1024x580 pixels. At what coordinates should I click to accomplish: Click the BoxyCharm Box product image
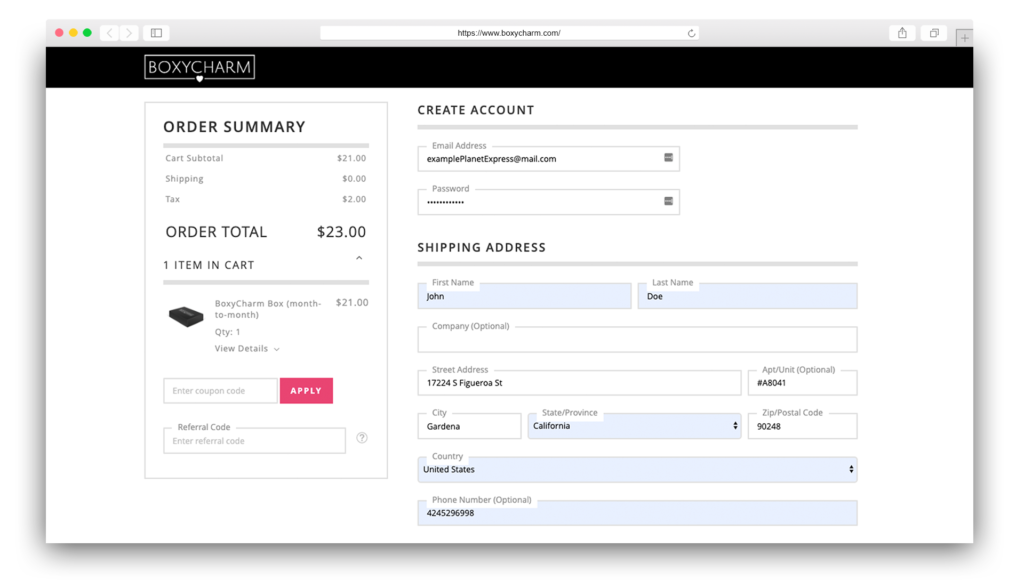[186, 316]
